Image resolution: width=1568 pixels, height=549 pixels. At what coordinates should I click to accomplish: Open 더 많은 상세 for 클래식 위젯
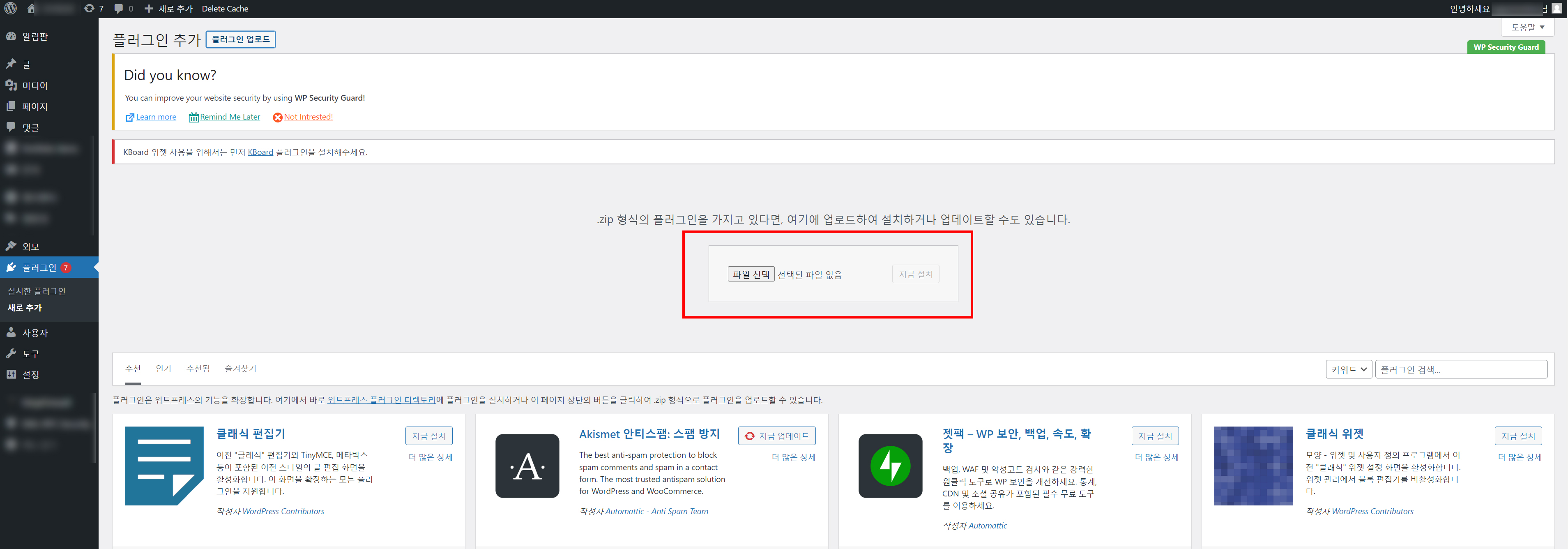point(1520,457)
